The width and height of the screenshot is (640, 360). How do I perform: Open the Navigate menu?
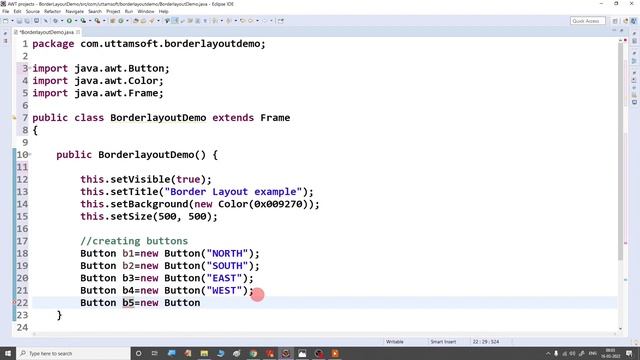click(x=74, y=11)
